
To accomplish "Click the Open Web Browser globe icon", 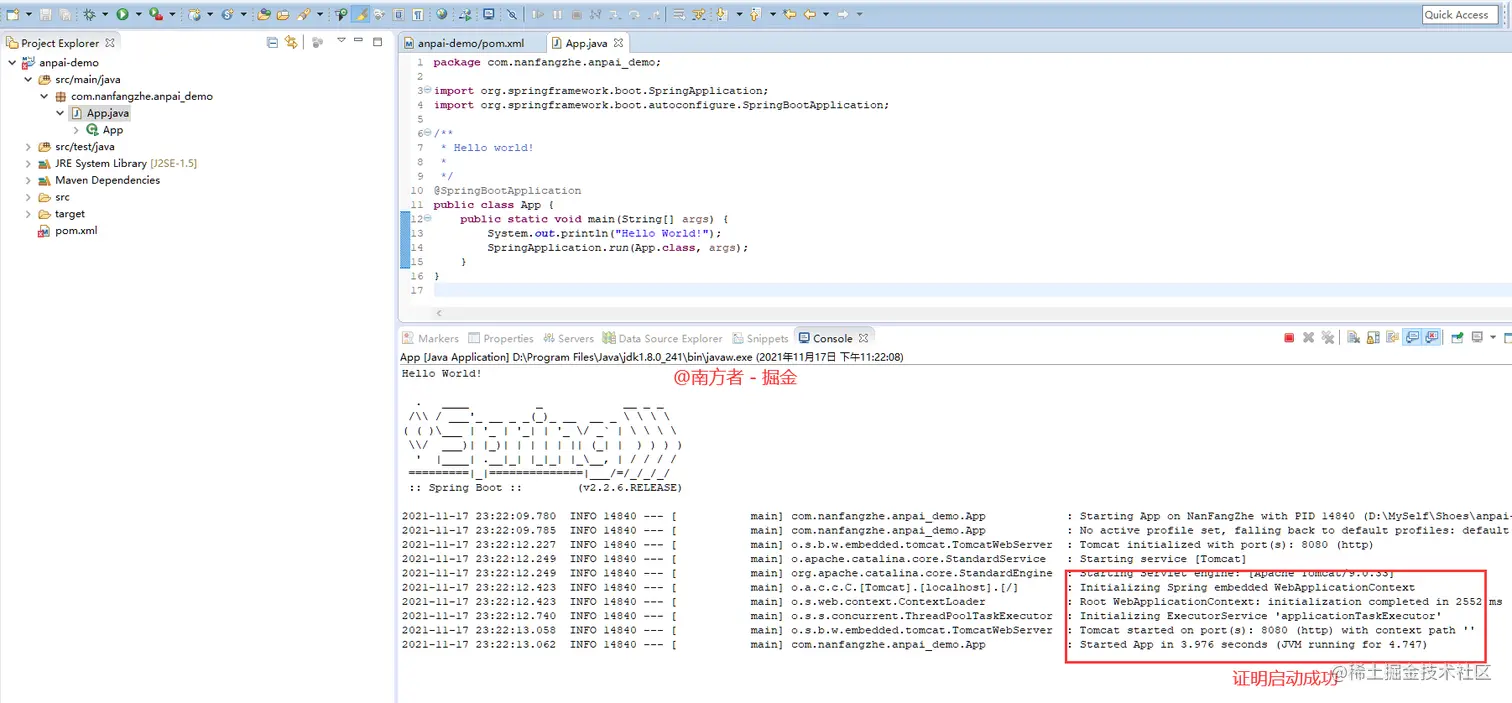I will coord(441,14).
